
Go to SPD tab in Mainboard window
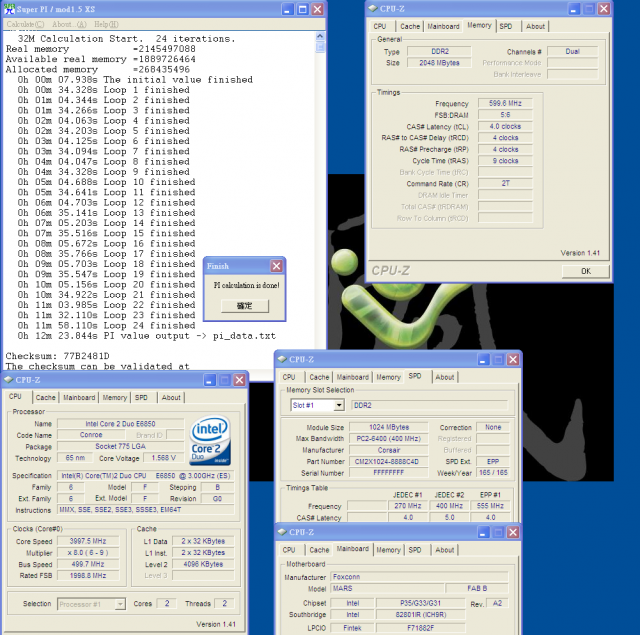click(x=415, y=550)
